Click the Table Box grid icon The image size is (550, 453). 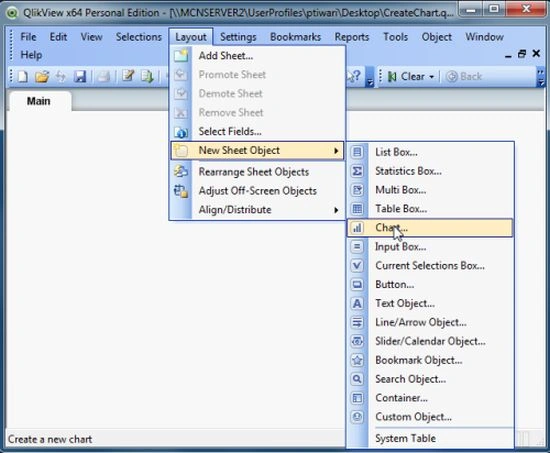(x=357, y=209)
